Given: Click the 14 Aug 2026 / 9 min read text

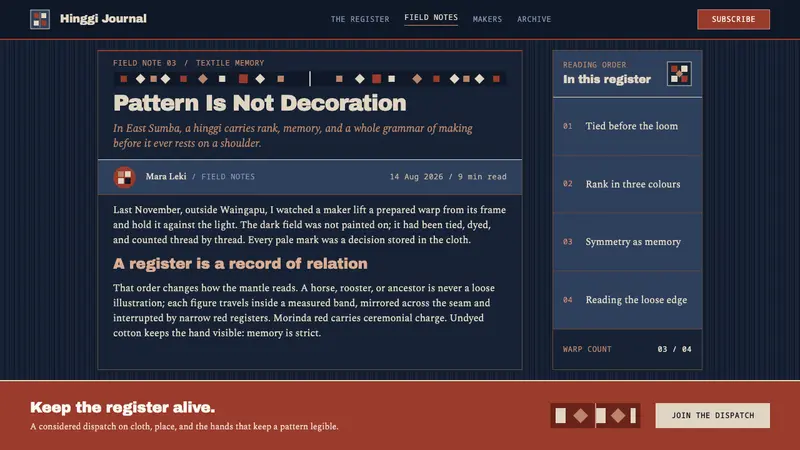Looking at the screenshot, I should [x=448, y=177].
